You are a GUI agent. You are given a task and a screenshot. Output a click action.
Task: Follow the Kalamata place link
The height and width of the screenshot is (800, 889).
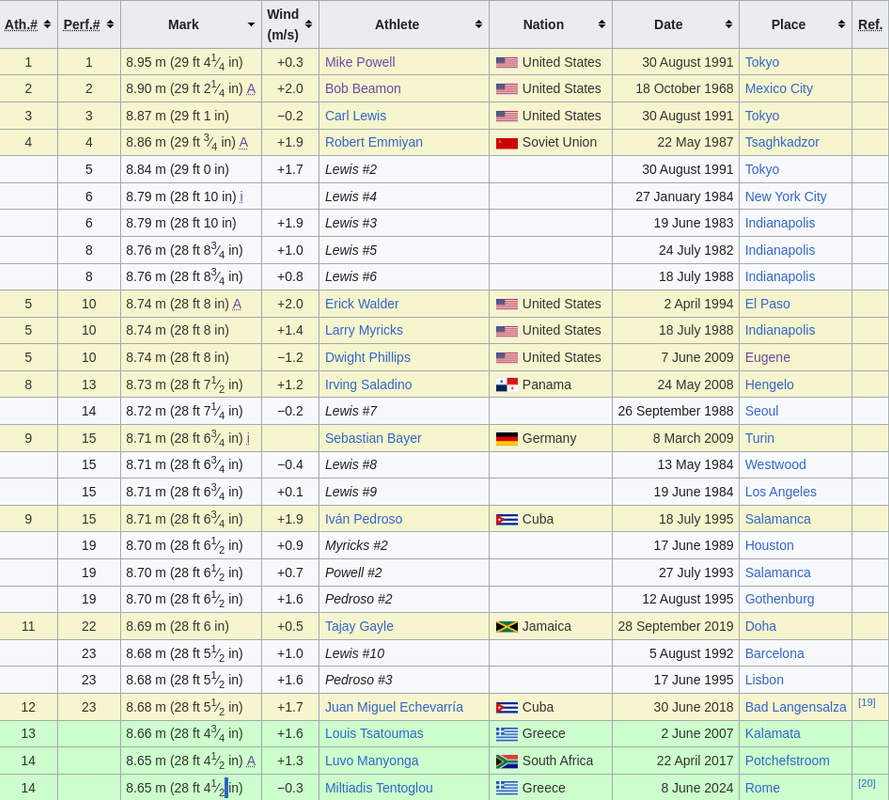point(772,734)
